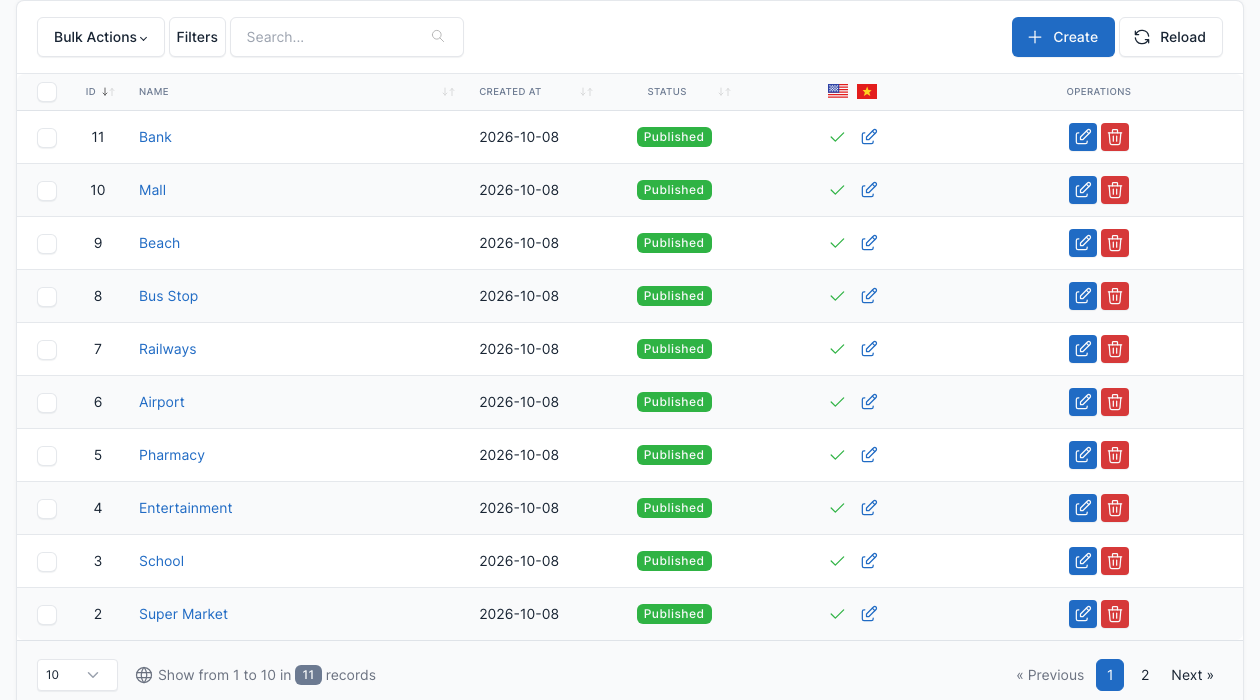Sort the table by Name column
The height and width of the screenshot is (700, 1260).
tap(296, 92)
